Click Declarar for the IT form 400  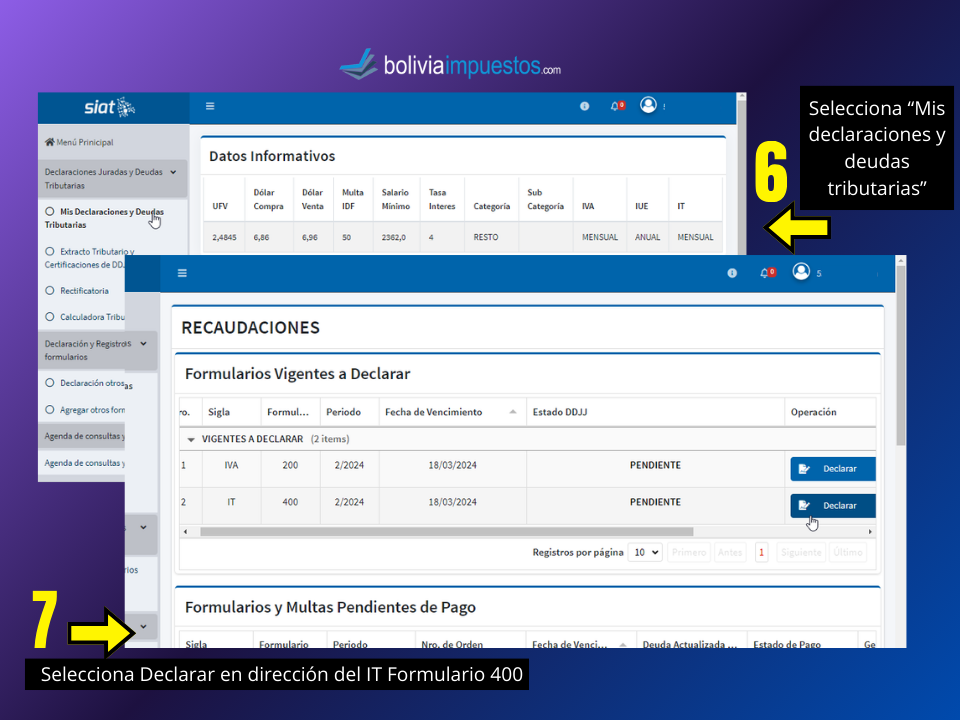point(830,505)
